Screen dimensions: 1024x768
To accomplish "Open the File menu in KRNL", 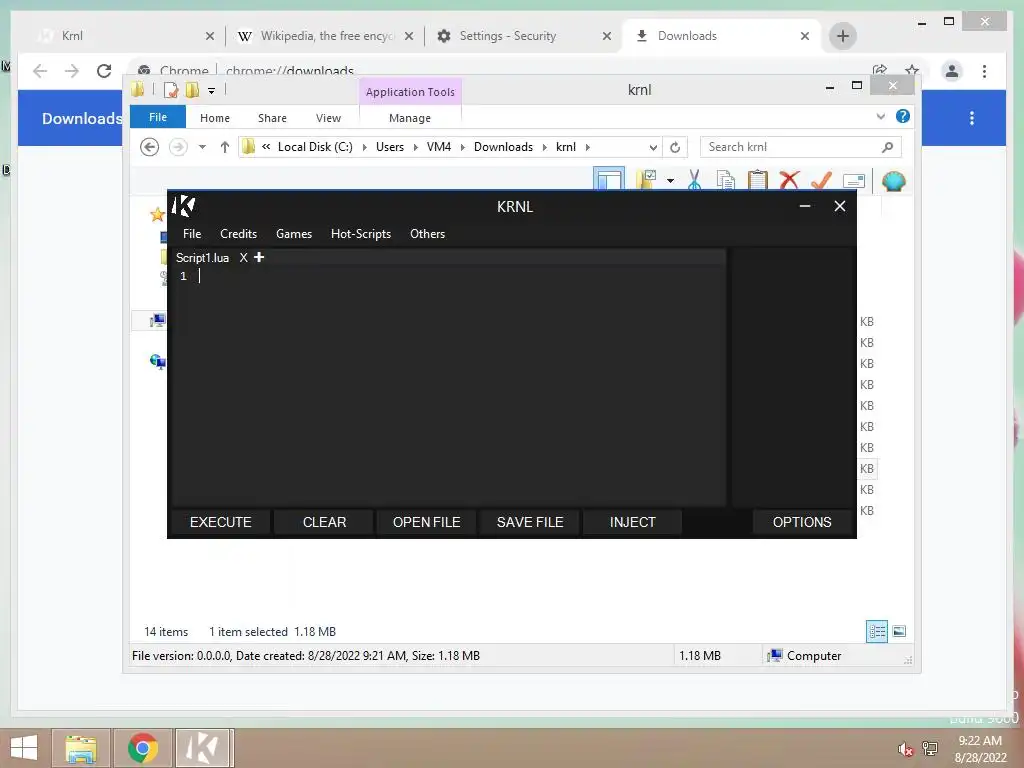I will pyautogui.click(x=192, y=234).
